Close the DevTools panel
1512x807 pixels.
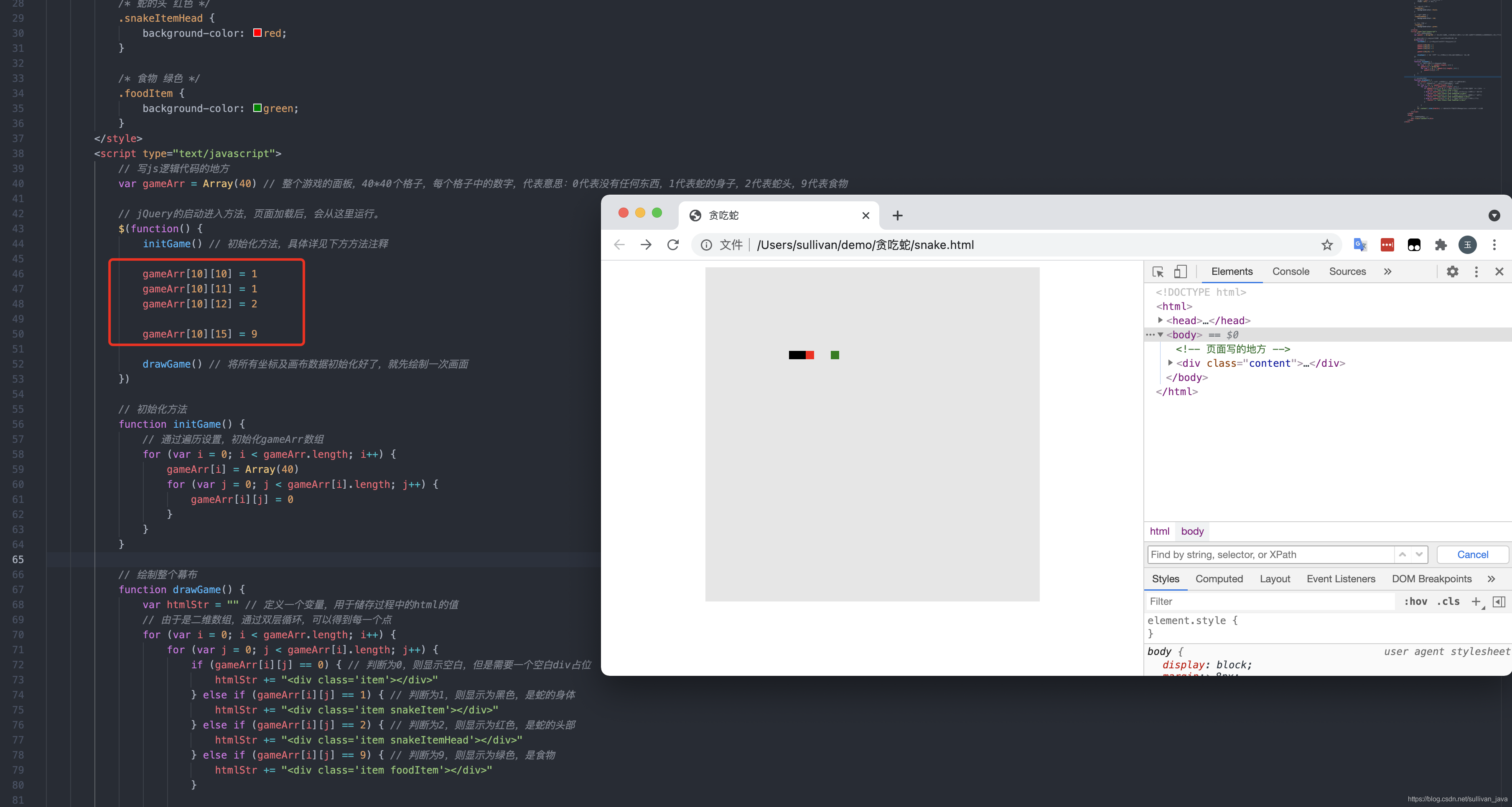pyautogui.click(x=1499, y=272)
